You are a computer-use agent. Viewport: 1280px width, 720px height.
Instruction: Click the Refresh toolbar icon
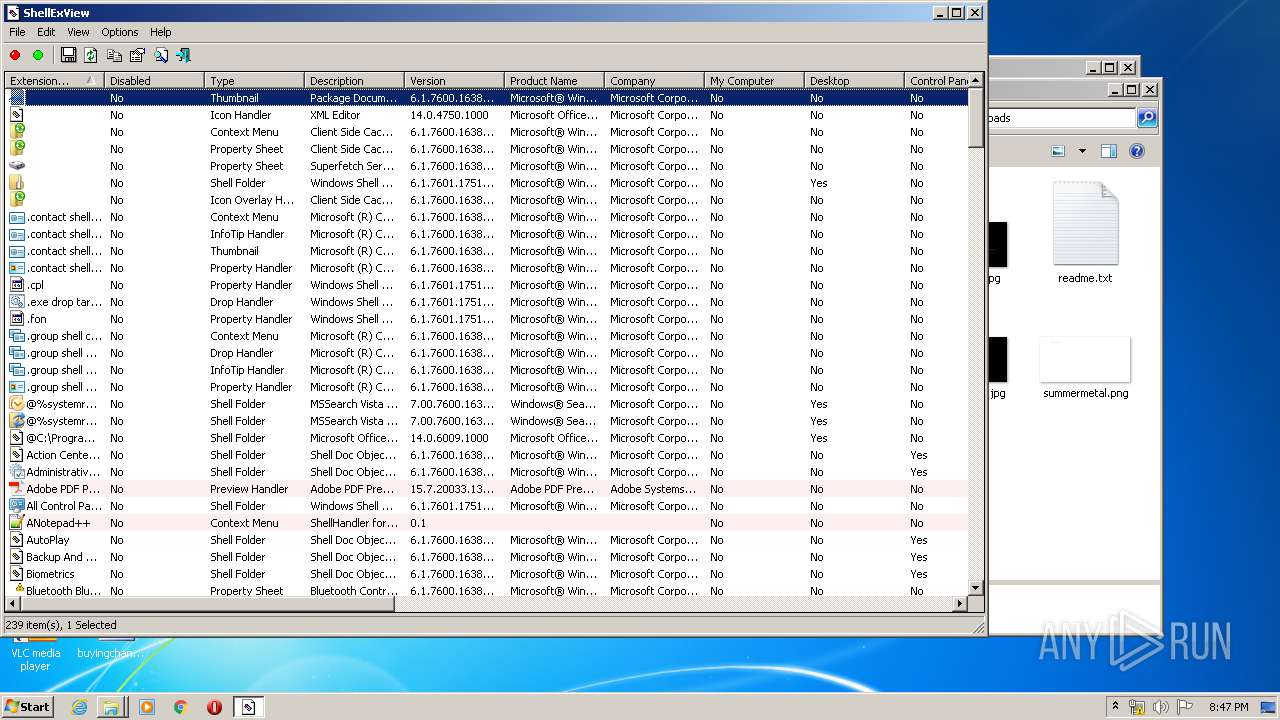click(91, 56)
